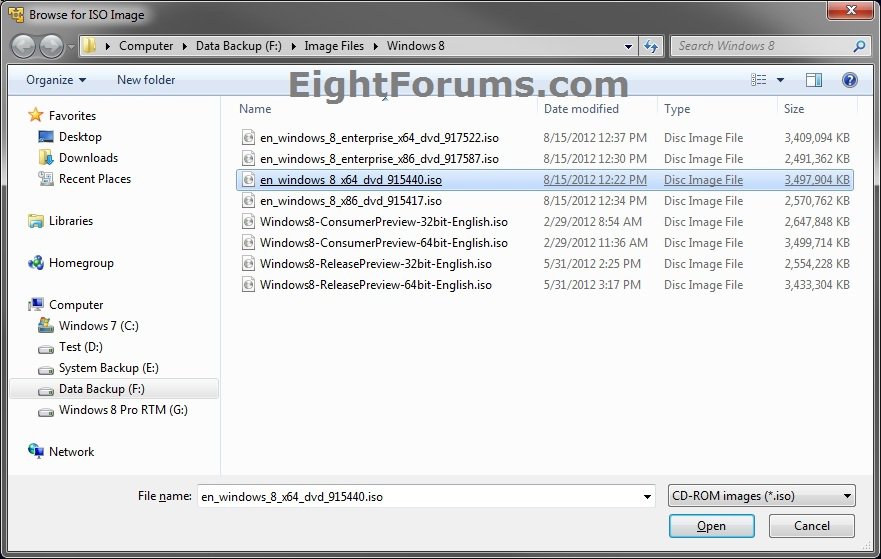This screenshot has height=559, width=881.
Task: Click Computer in the address breadcrumb
Action: point(146,46)
